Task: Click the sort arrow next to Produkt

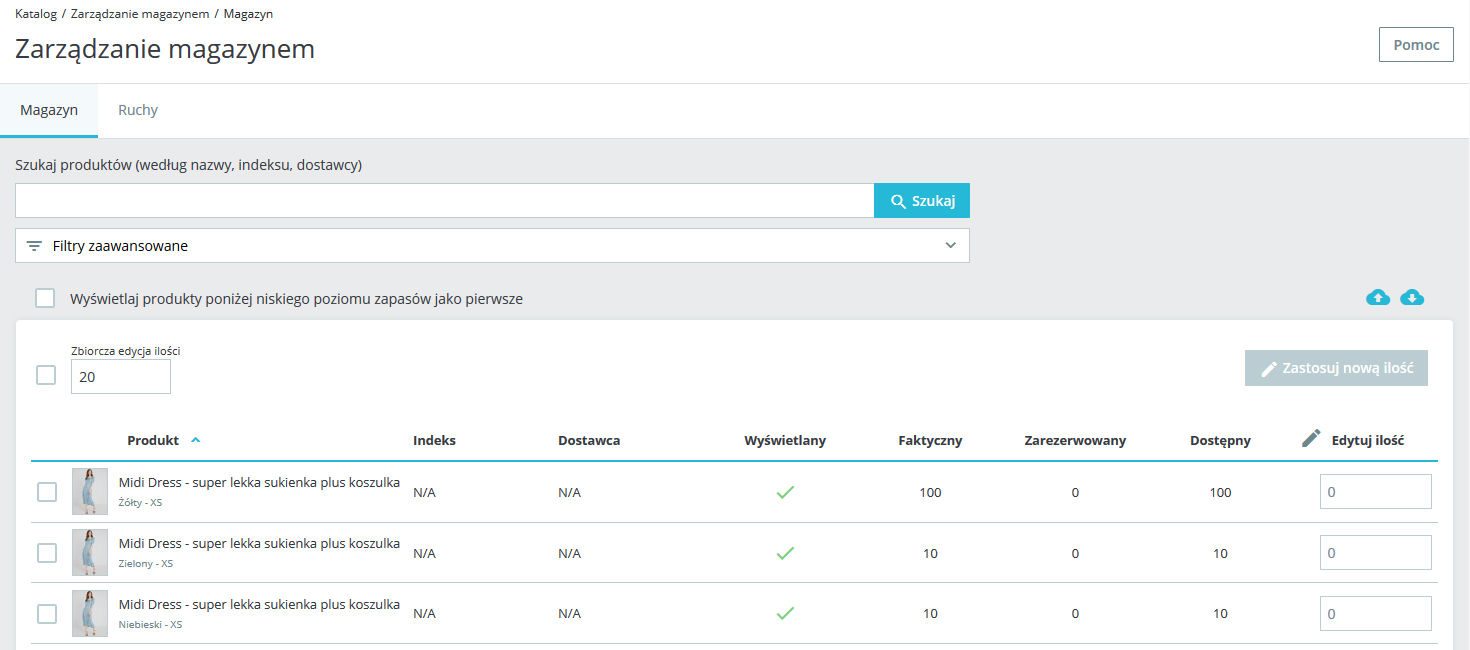Action: [x=195, y=440]
